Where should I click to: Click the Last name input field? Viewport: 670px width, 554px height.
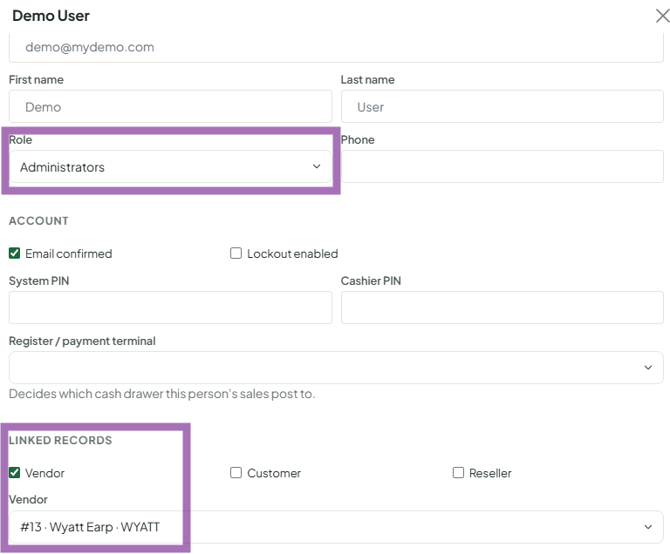(x=502, y=107)
